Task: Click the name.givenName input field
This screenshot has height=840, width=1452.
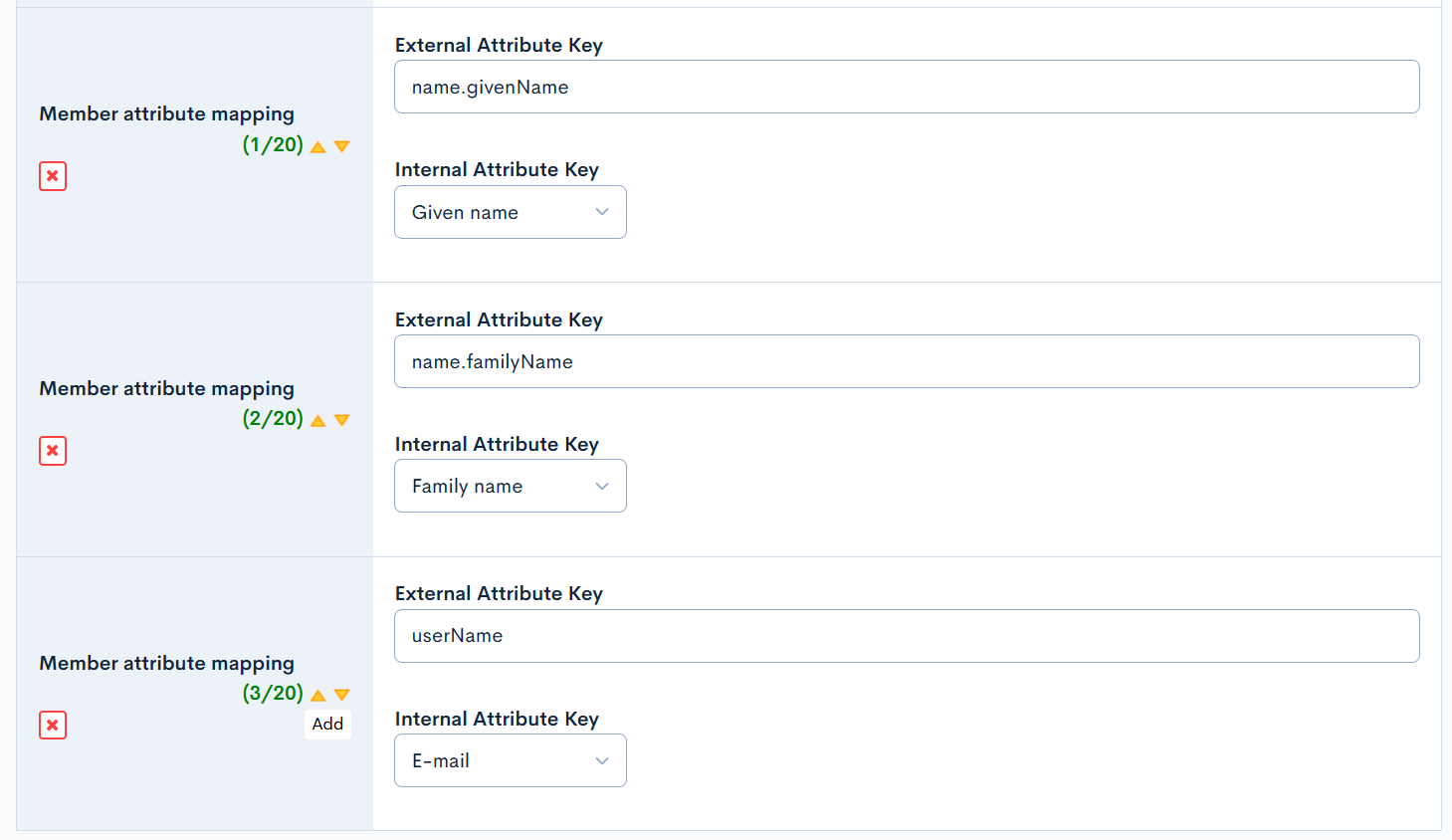Action: 906,87
